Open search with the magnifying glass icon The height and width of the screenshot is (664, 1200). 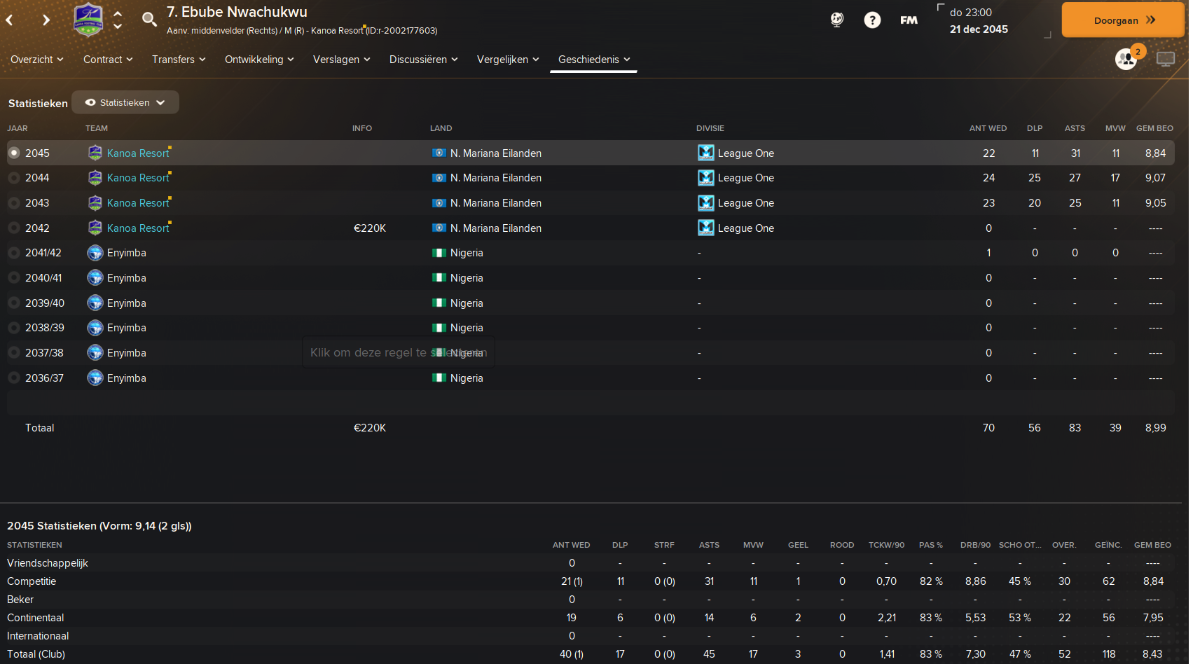click(x=149, y=19)
